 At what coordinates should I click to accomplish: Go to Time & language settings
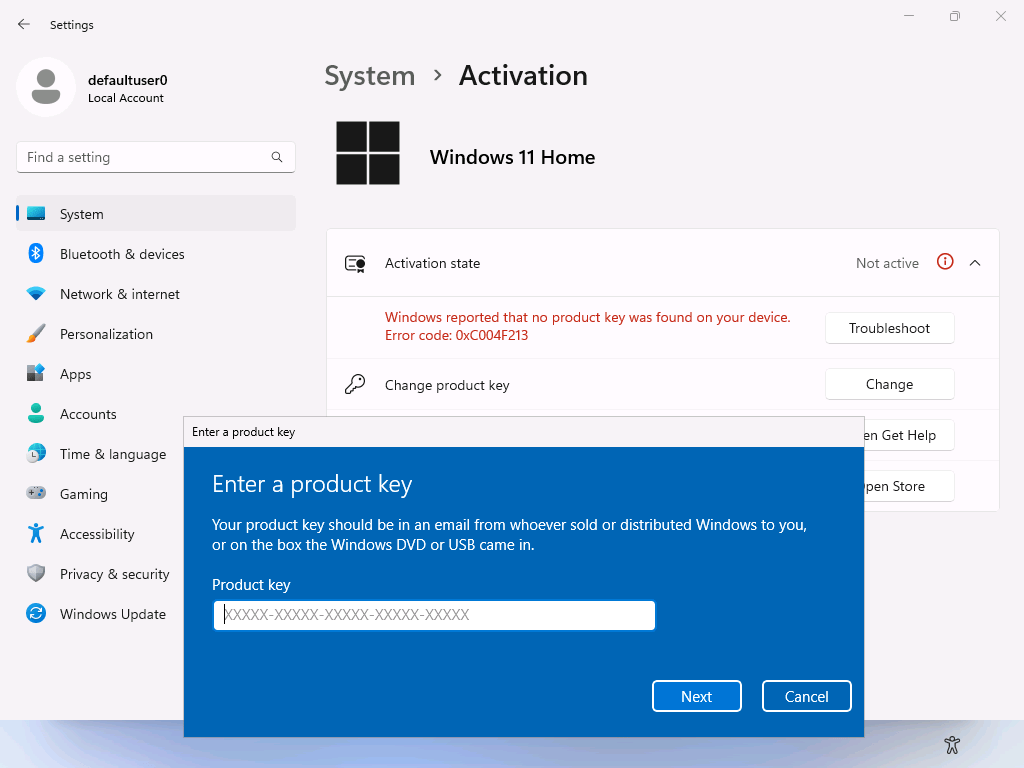click(112, 454)
